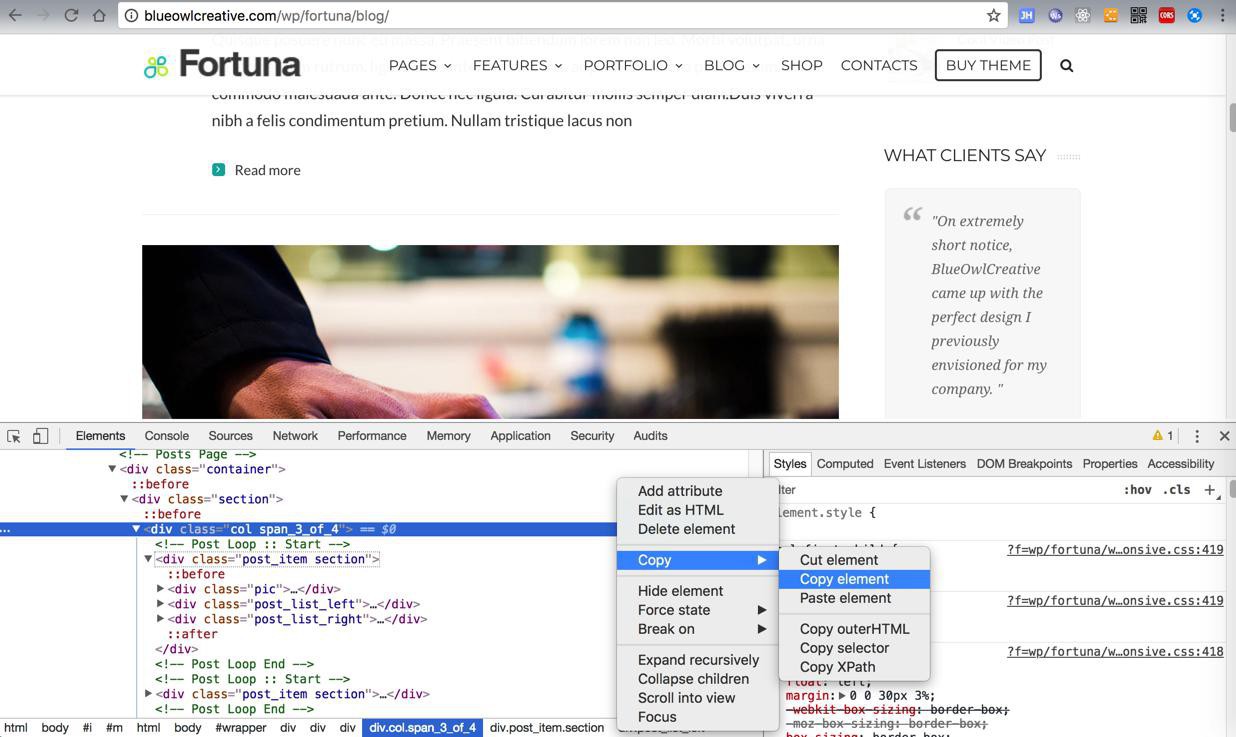Open the first responsive.css:419 source link
Image resolution: width=1236 pixels, height=737 pixels.
pyautogui.click(x=1115, y=550)
